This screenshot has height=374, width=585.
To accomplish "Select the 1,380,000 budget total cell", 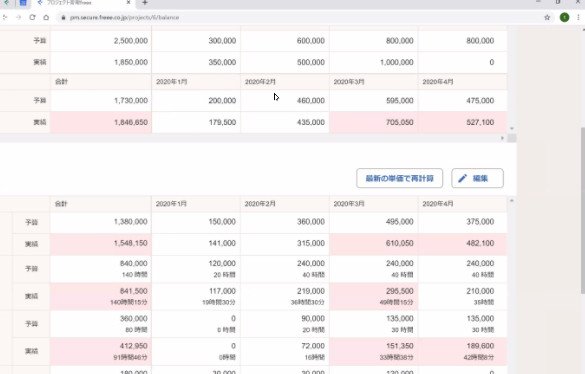I will [101, 222].
